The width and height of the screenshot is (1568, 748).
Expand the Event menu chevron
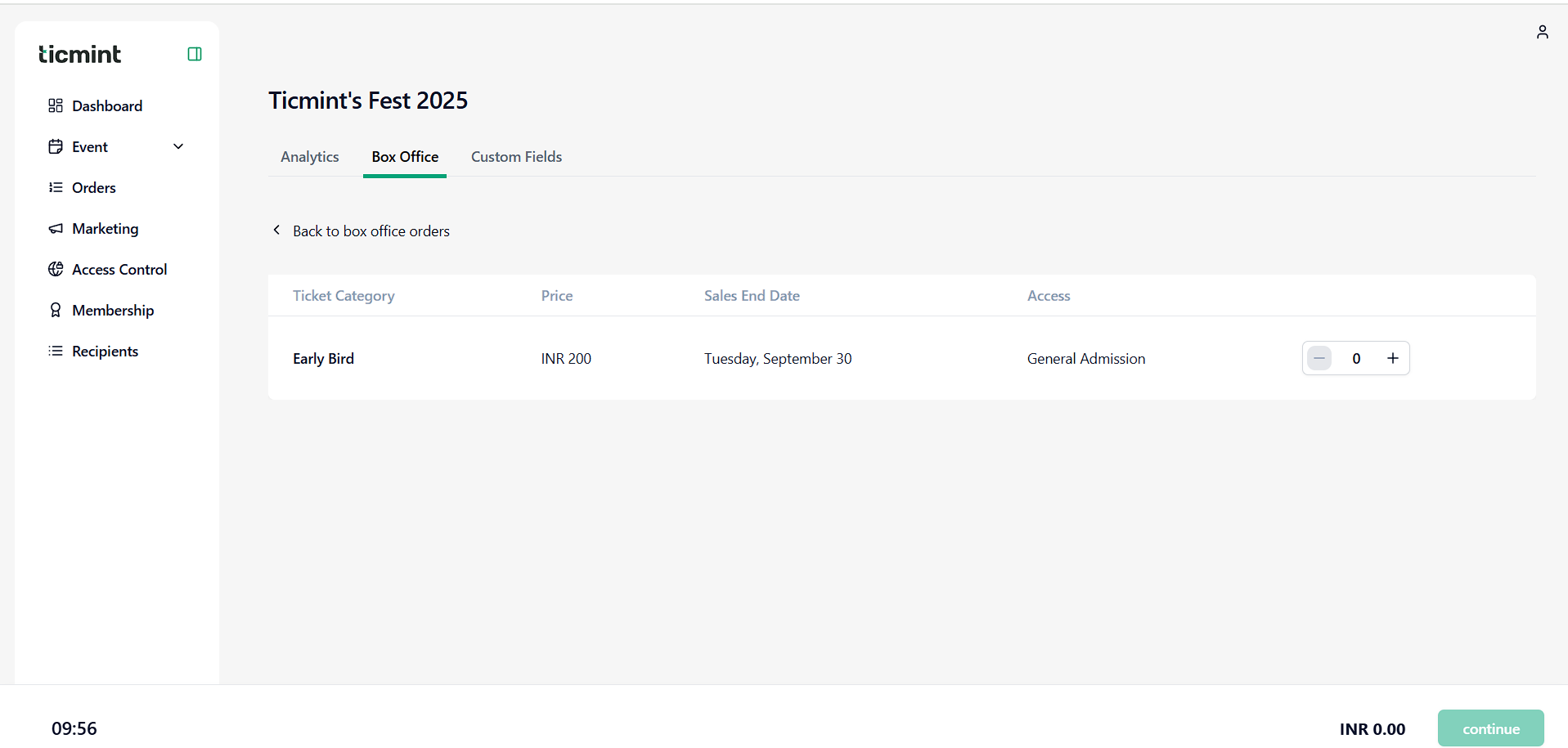pyautogui.click(x=178, y=146)
